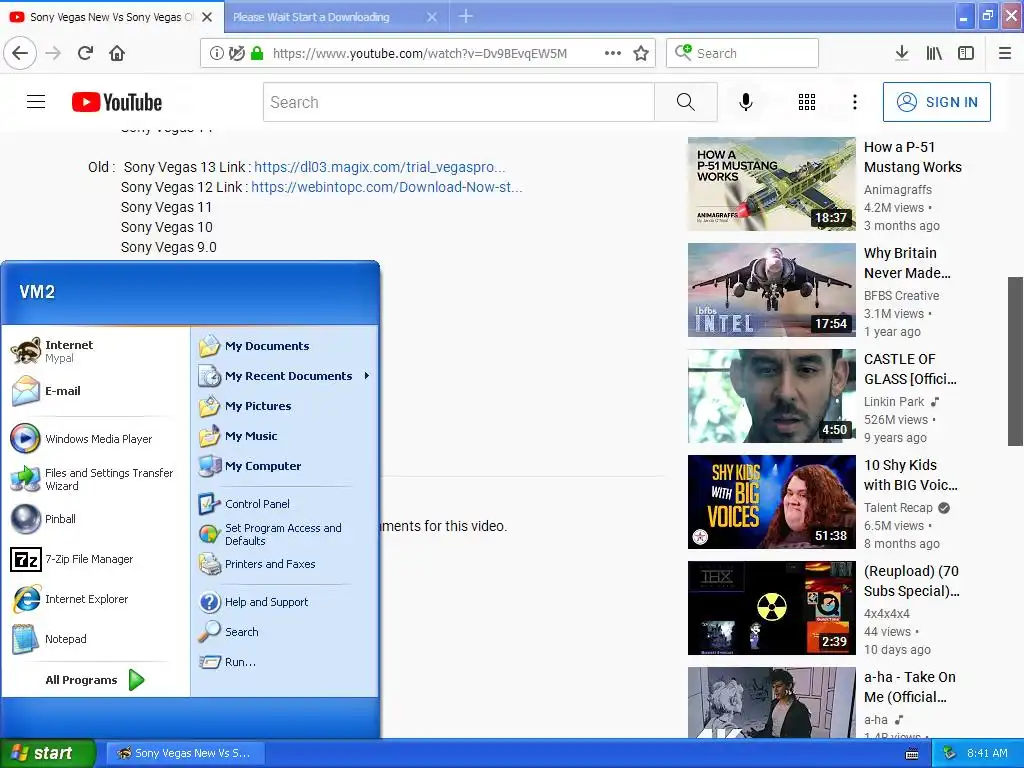Open CASTLE OF GLASS video thumbnail
This screenshot has width=1024, height=768.
click(x=771, y=396)
